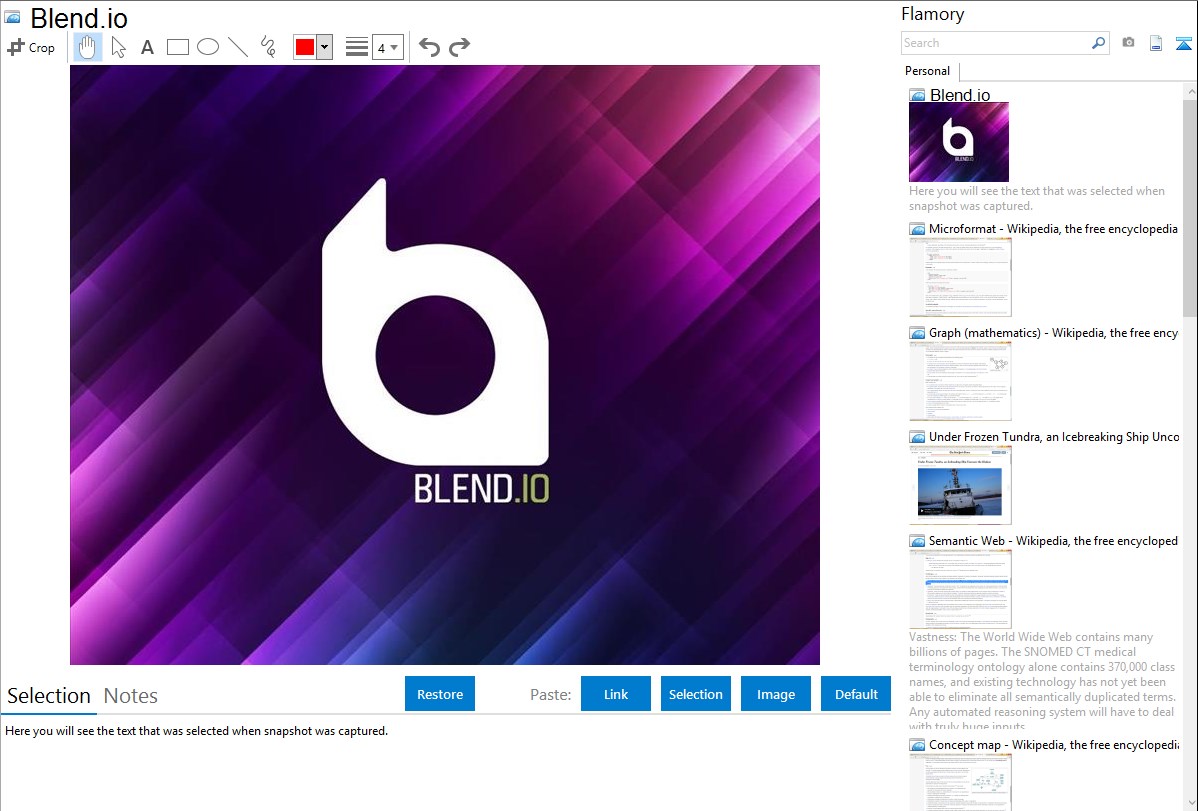Click the red color swatch

(305, 47)
